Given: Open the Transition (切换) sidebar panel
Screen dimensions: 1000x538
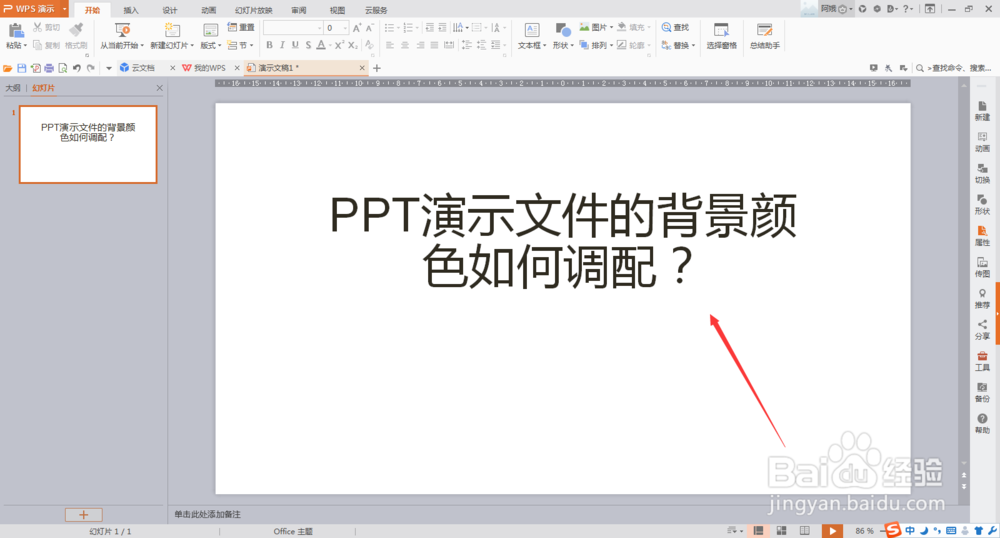Looking at the screenshot, I should [982, 173].
